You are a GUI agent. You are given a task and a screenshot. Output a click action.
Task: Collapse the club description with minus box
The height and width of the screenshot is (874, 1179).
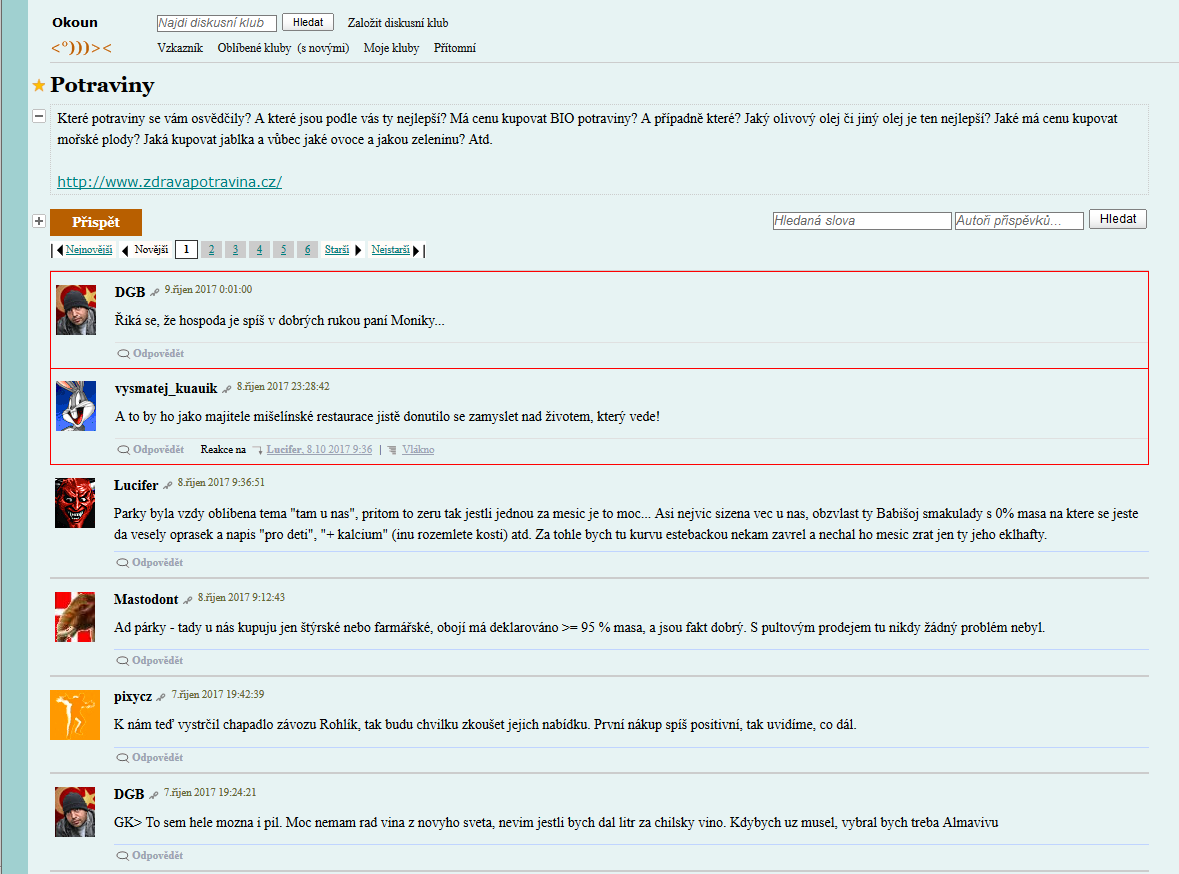pyautogui.click(x=39, y=116)
